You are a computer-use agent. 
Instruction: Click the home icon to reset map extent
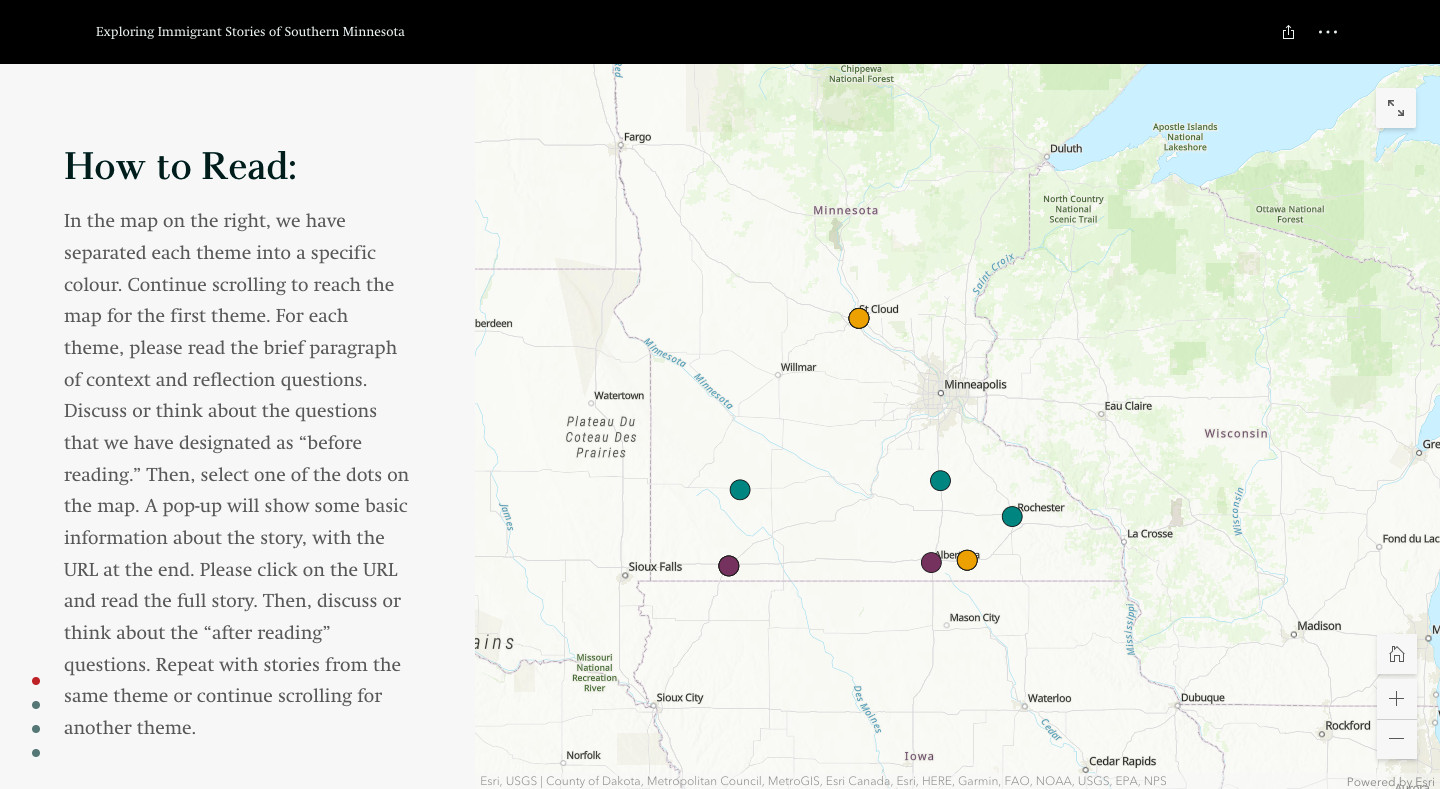pos(1396,653)
